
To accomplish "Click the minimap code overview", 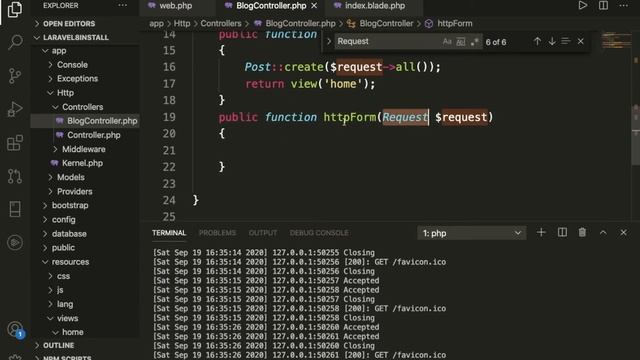I will tap(616, 41).
